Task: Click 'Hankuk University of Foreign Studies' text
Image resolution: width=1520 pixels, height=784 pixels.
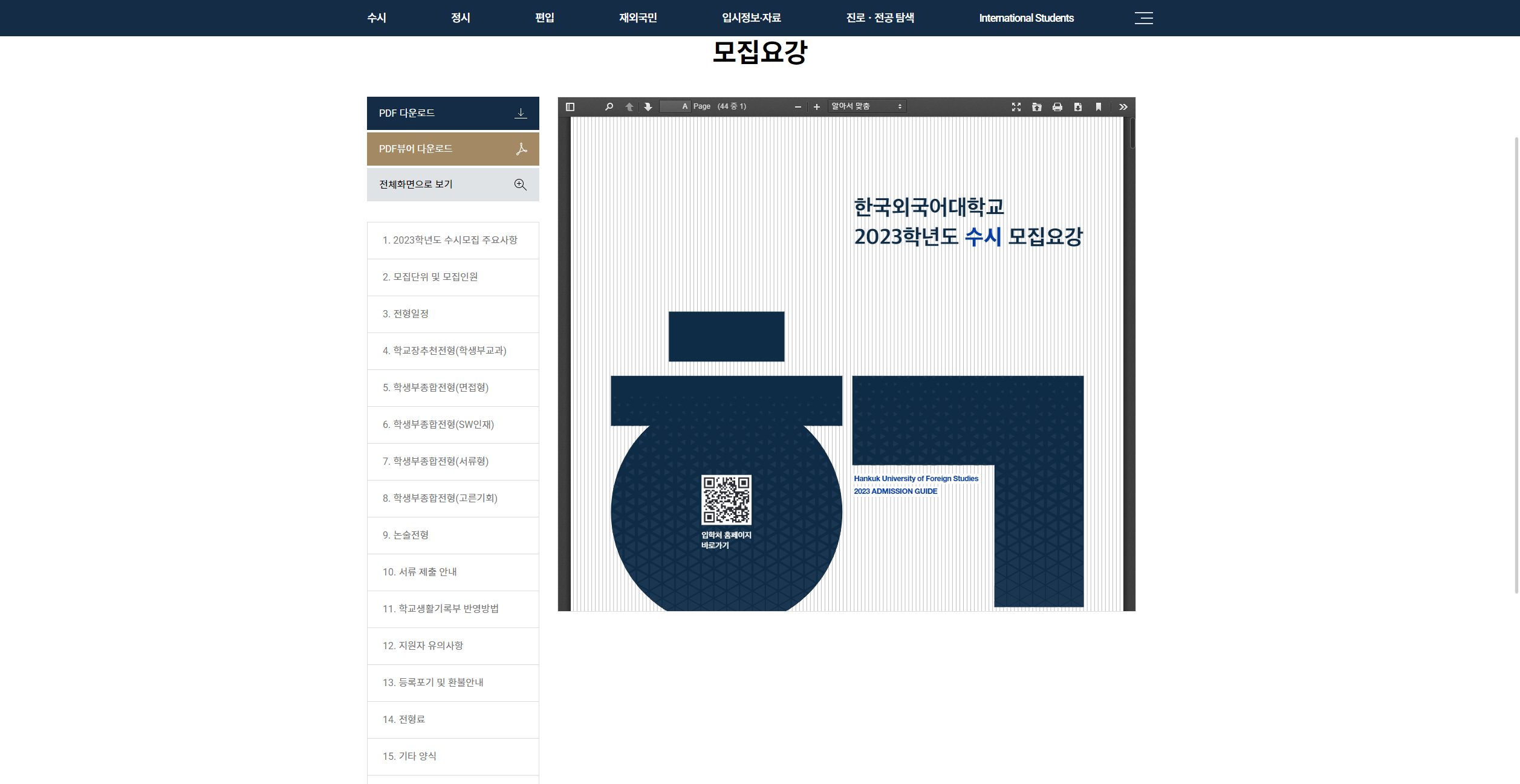Action: (x=916, y=479)
